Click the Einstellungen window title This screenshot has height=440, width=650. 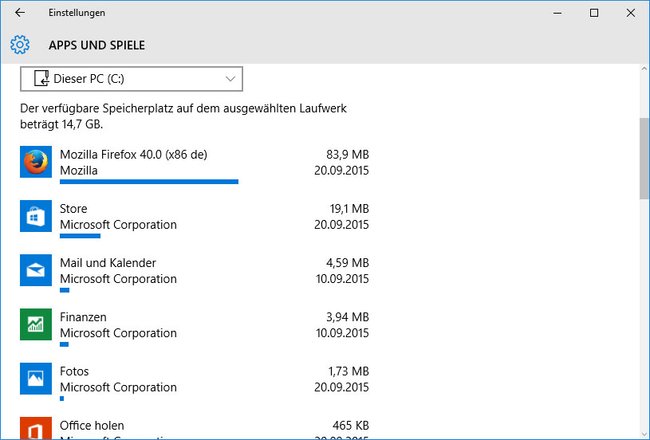click(77, 13)
